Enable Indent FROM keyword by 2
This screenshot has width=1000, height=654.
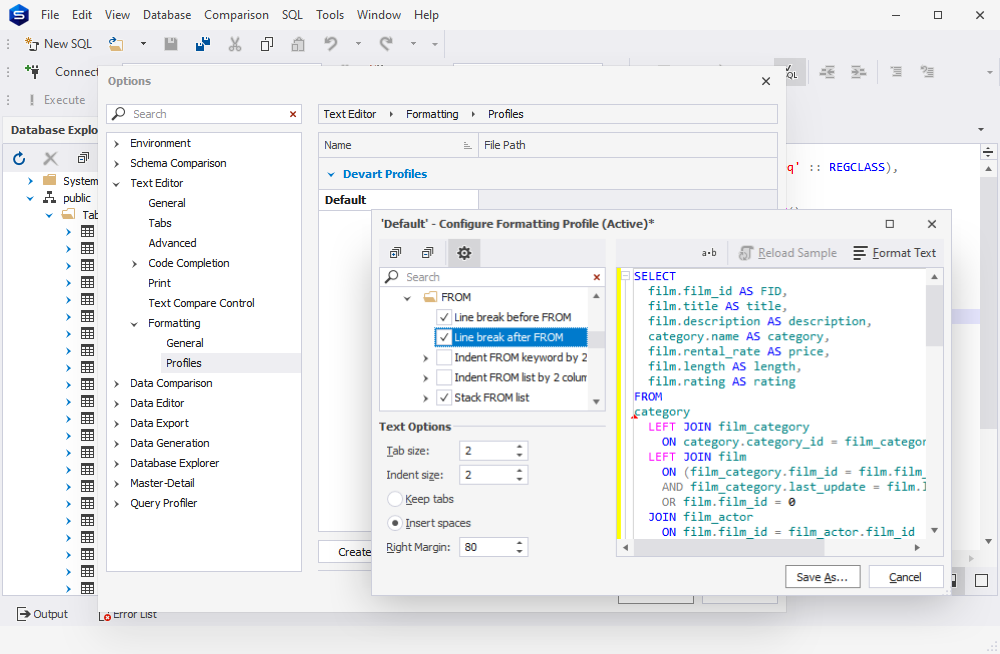(446, 357)
